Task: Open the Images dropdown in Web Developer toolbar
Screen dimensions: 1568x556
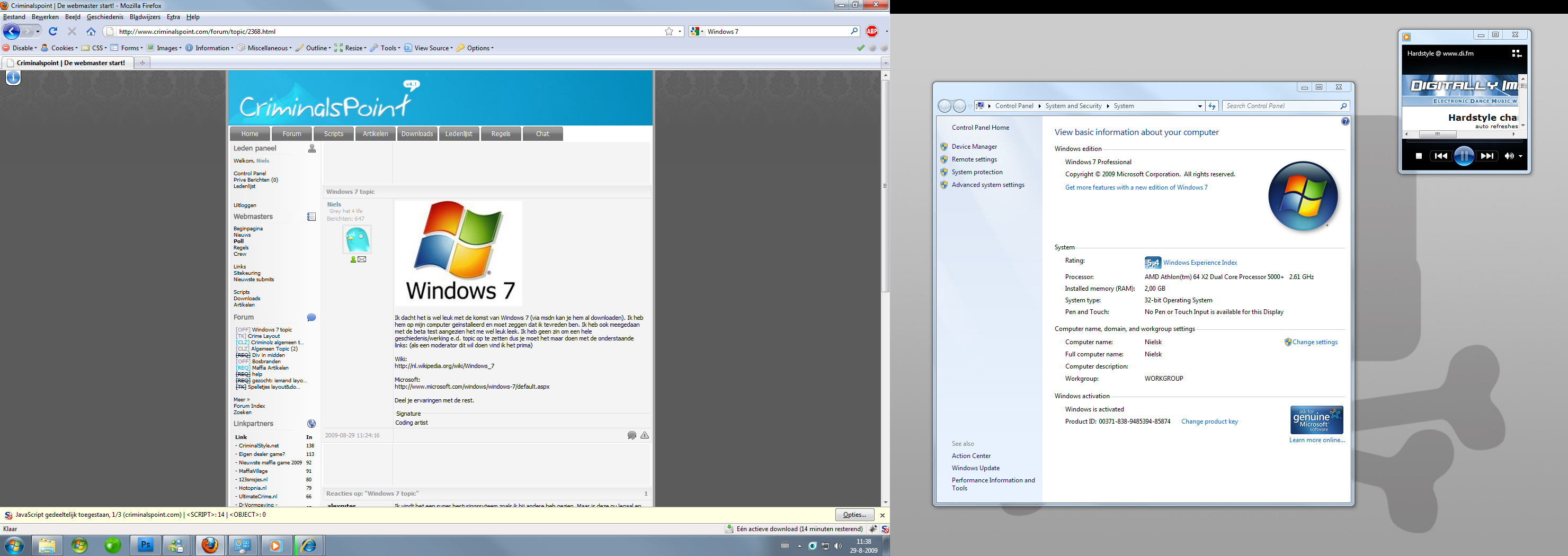Action: point(164,48)
